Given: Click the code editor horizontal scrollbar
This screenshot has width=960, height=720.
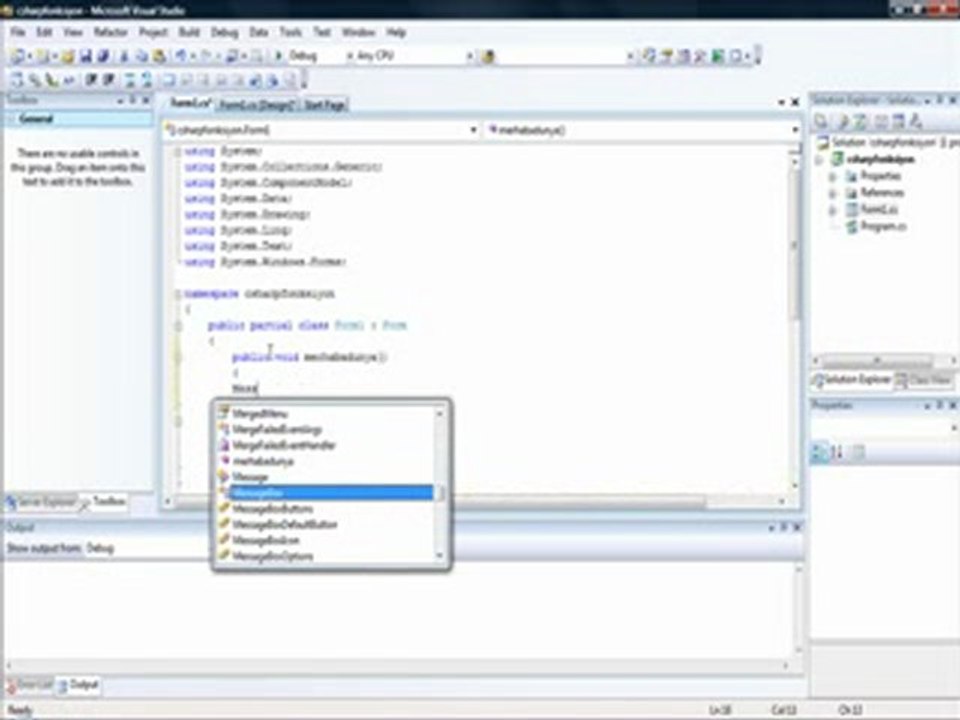Looking at the screenshot, I should [x=474, y=502].
